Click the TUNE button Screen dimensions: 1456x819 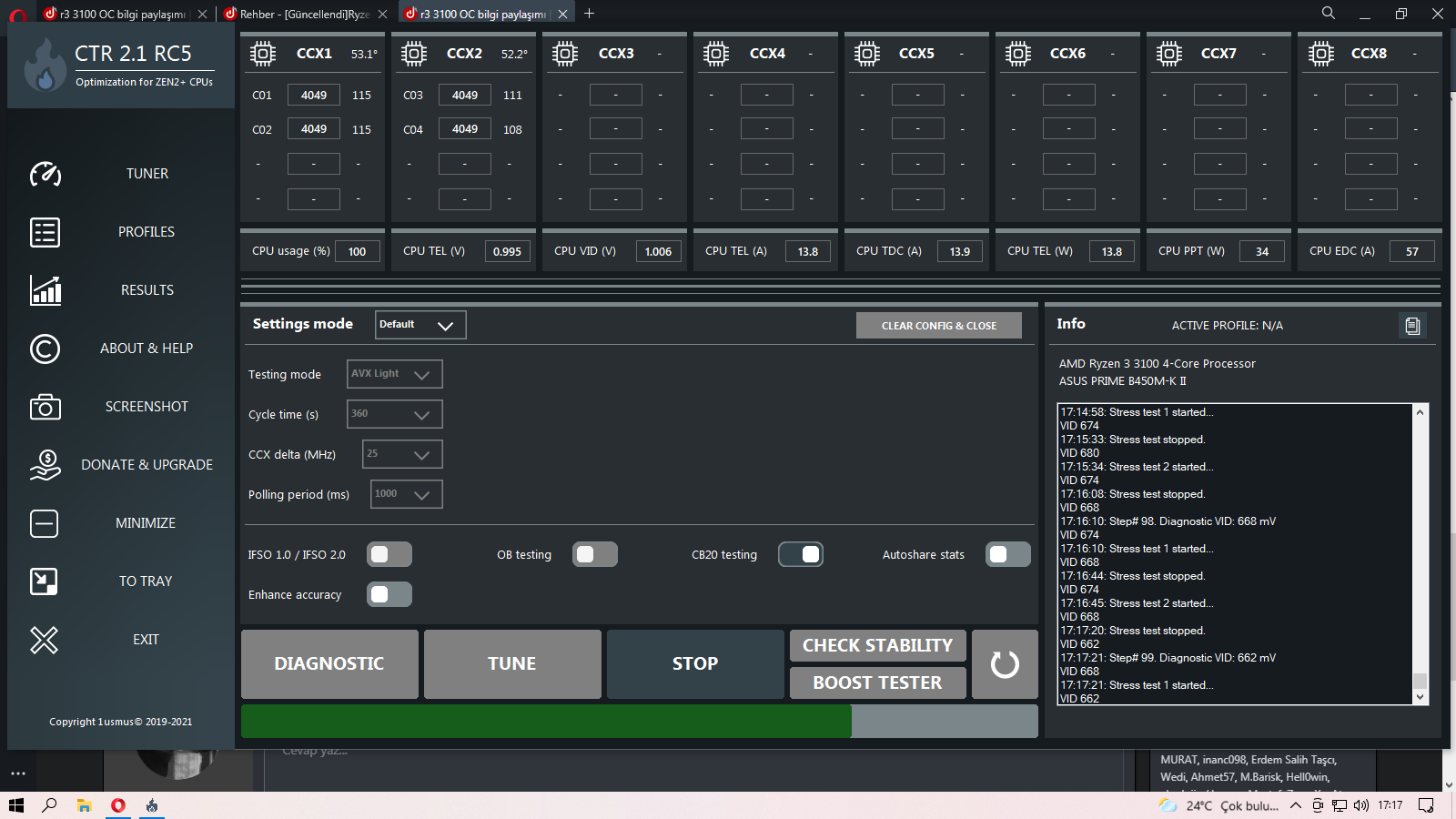pos(512,664)
